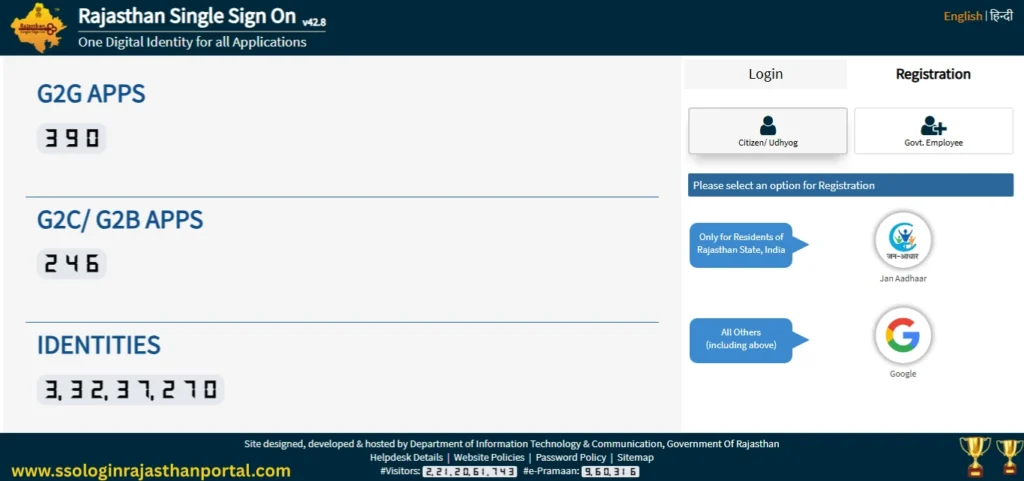
Task: Click the large gold trophy icon
Action: pyautogui.click(x=974, y=457)
